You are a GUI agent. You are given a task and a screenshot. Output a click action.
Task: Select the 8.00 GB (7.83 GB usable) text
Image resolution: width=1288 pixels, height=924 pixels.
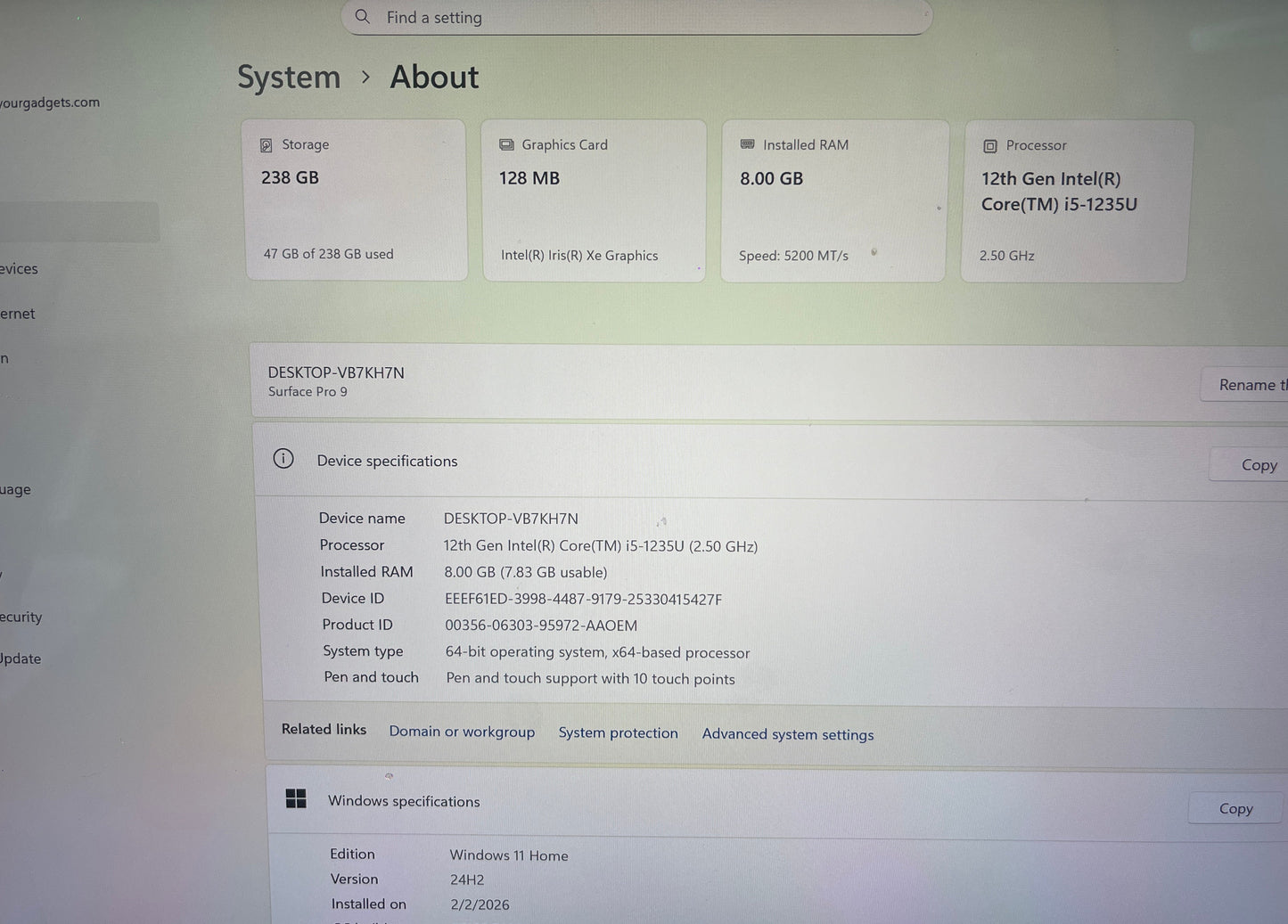526,572
